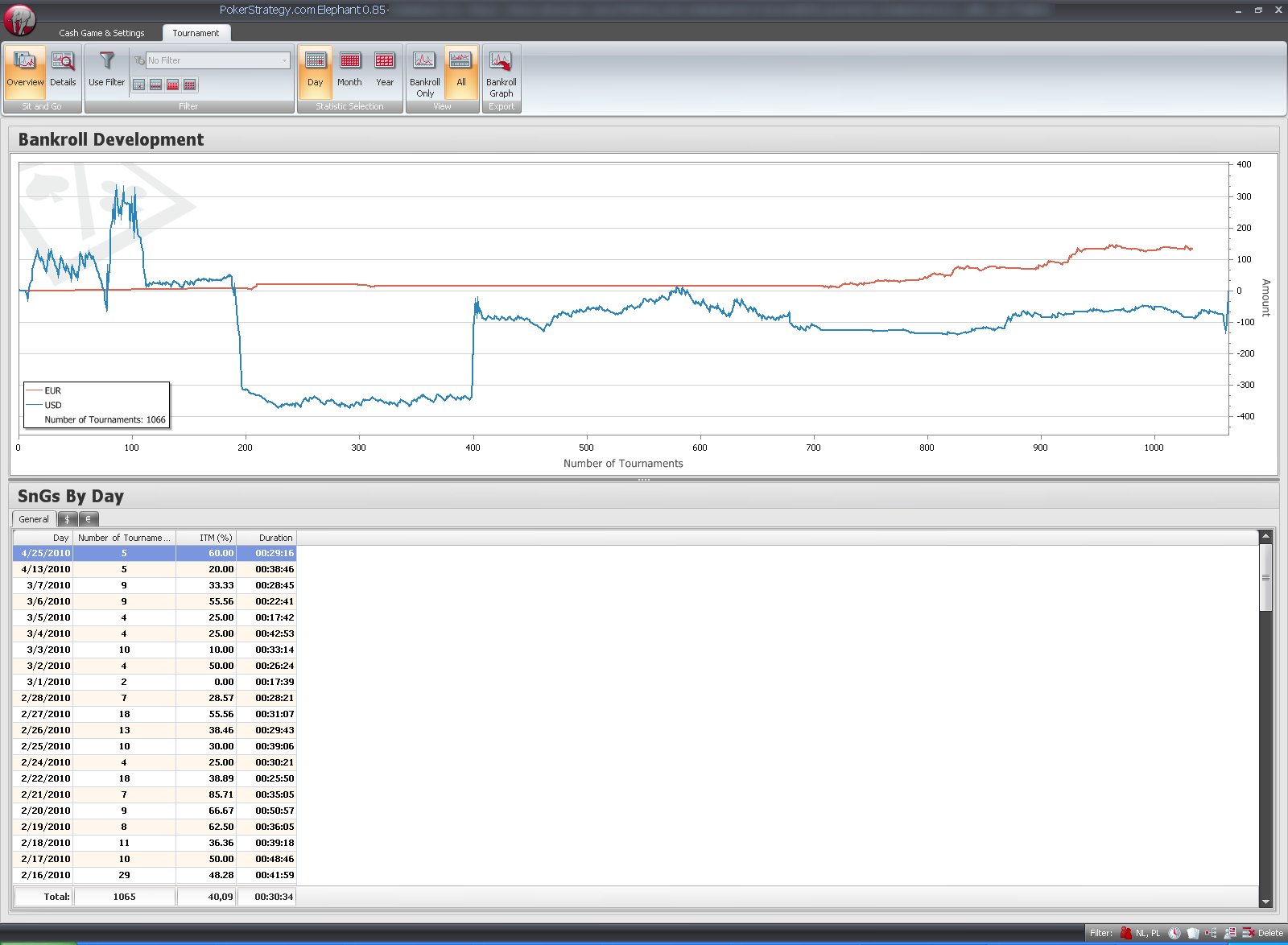The height and width of the screenshot is (945, 1288).
Task: Switch the view to Bankroll Only
Action: [x=424, y=72]
